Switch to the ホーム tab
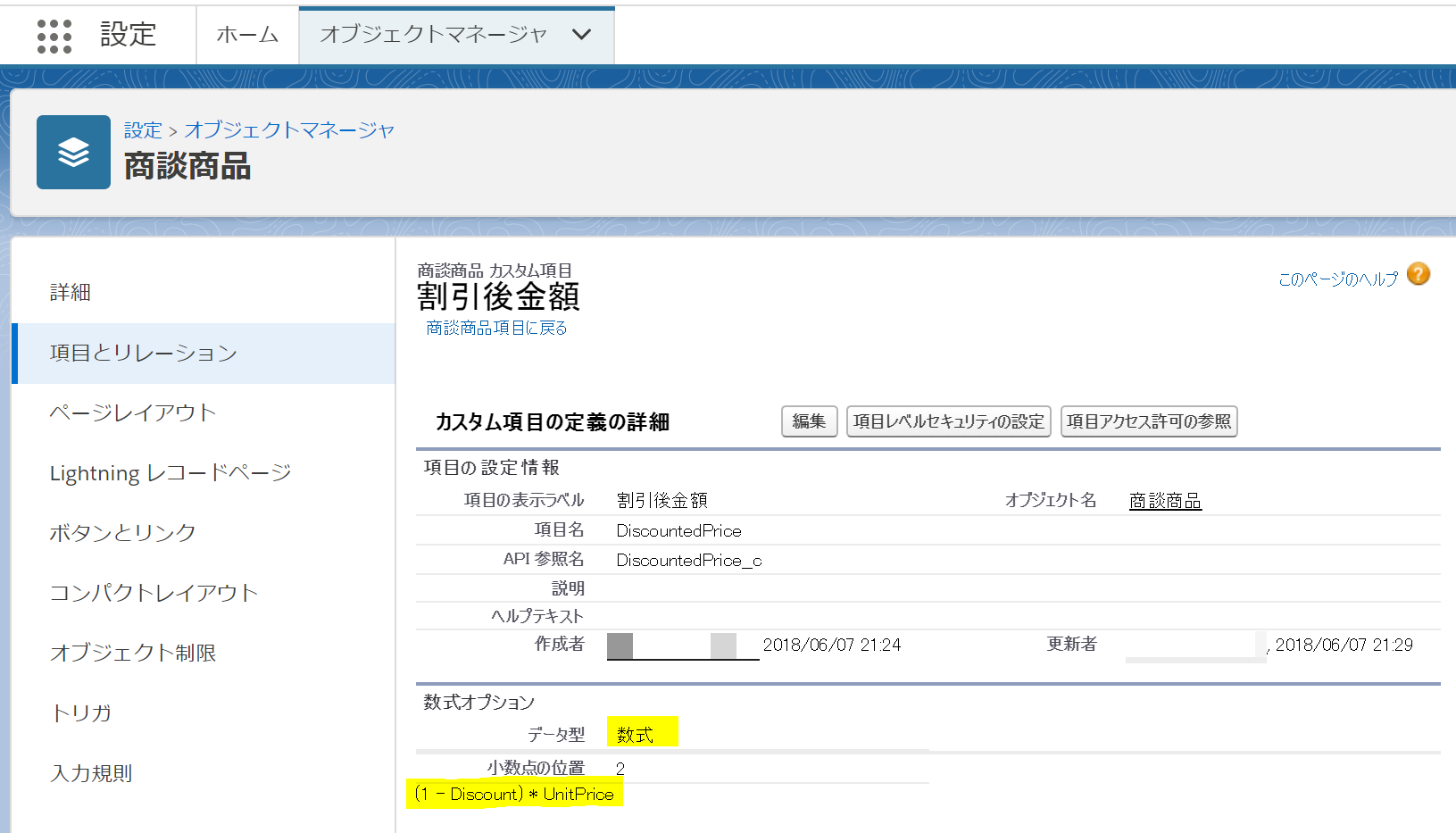 pos(246,35)
